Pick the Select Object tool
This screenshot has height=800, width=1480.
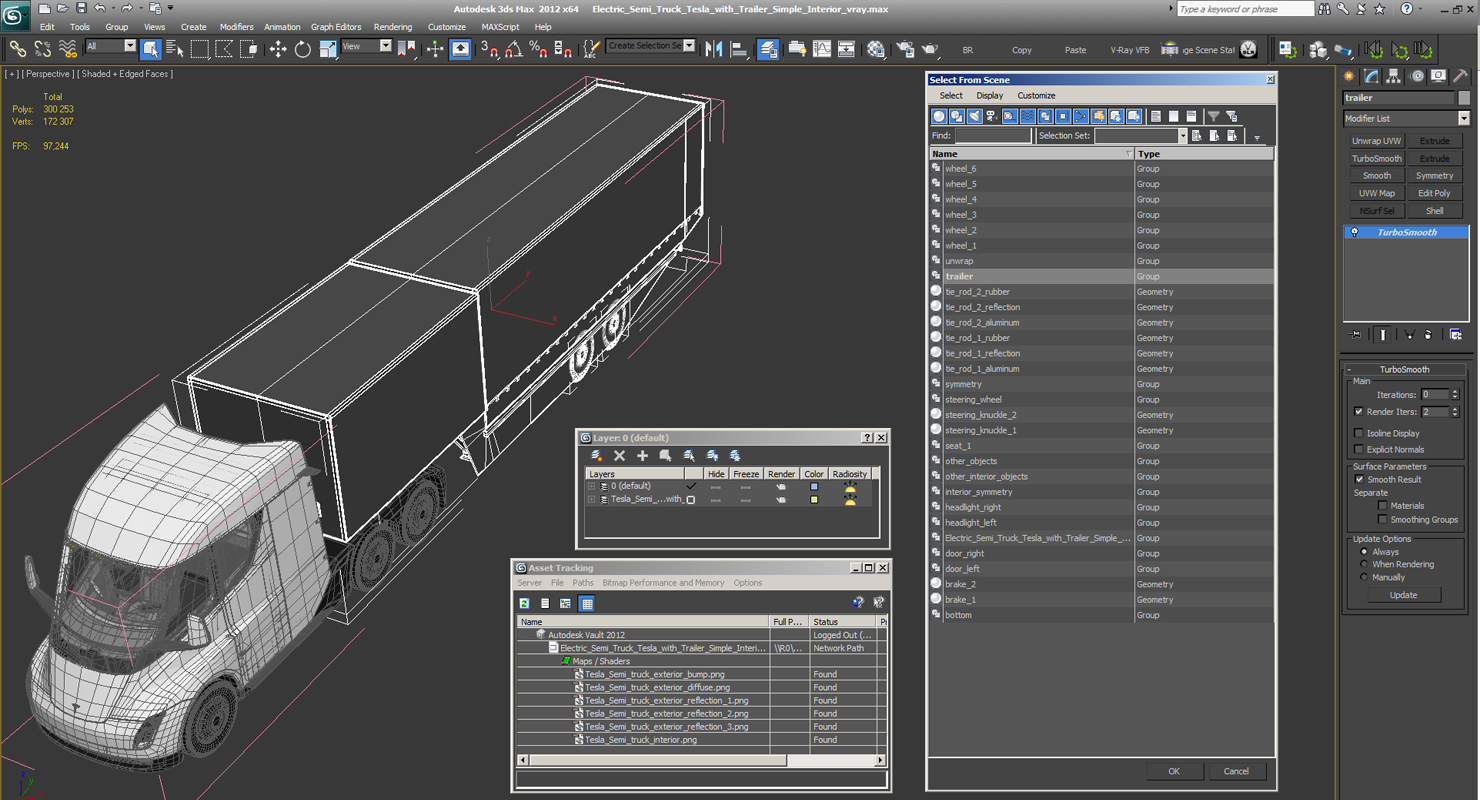click(151, 49)
